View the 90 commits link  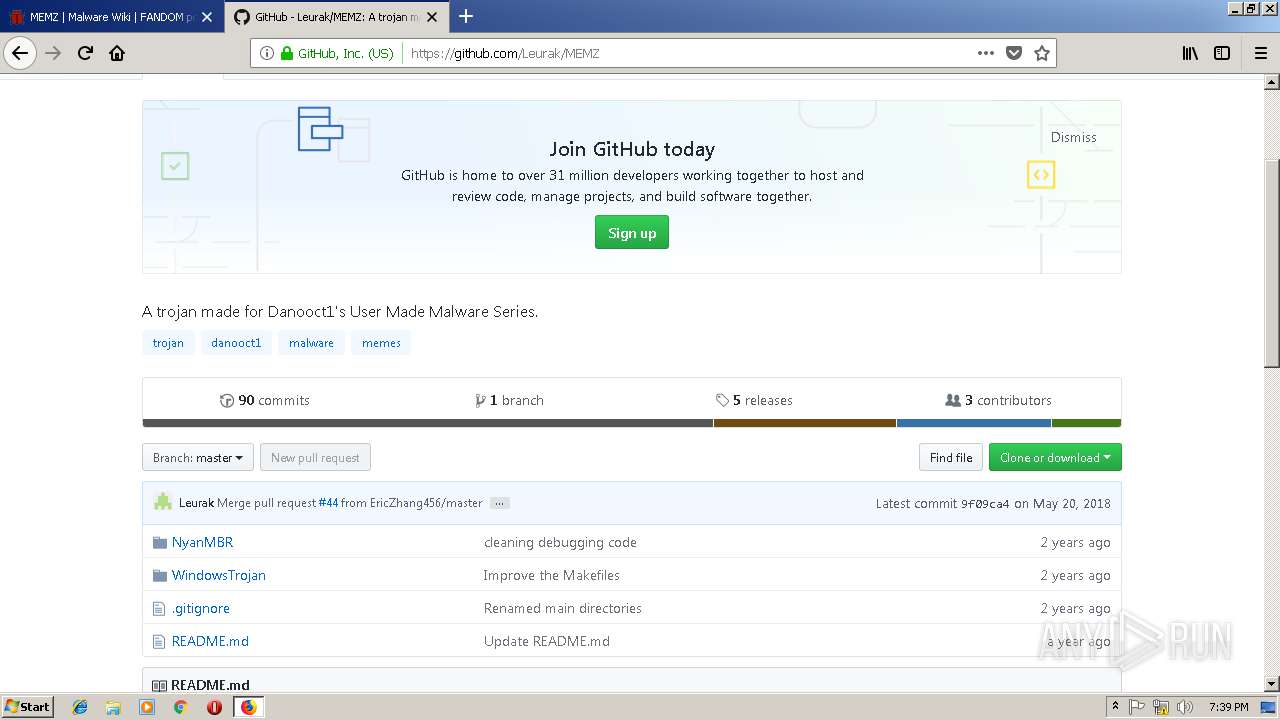pos(265,400)
